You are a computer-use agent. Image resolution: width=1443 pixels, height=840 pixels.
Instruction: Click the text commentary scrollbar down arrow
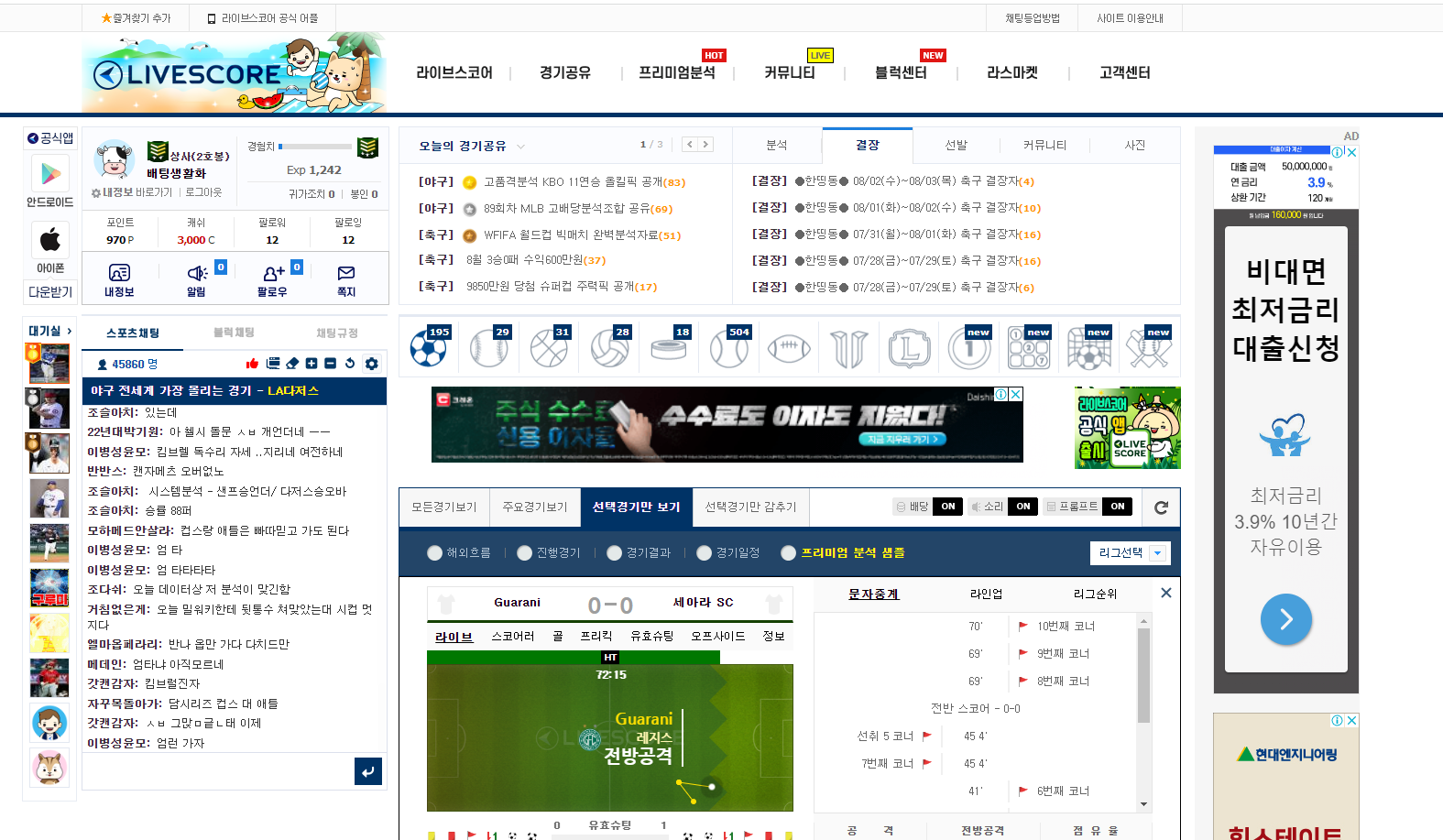(x=1143, y=804)
